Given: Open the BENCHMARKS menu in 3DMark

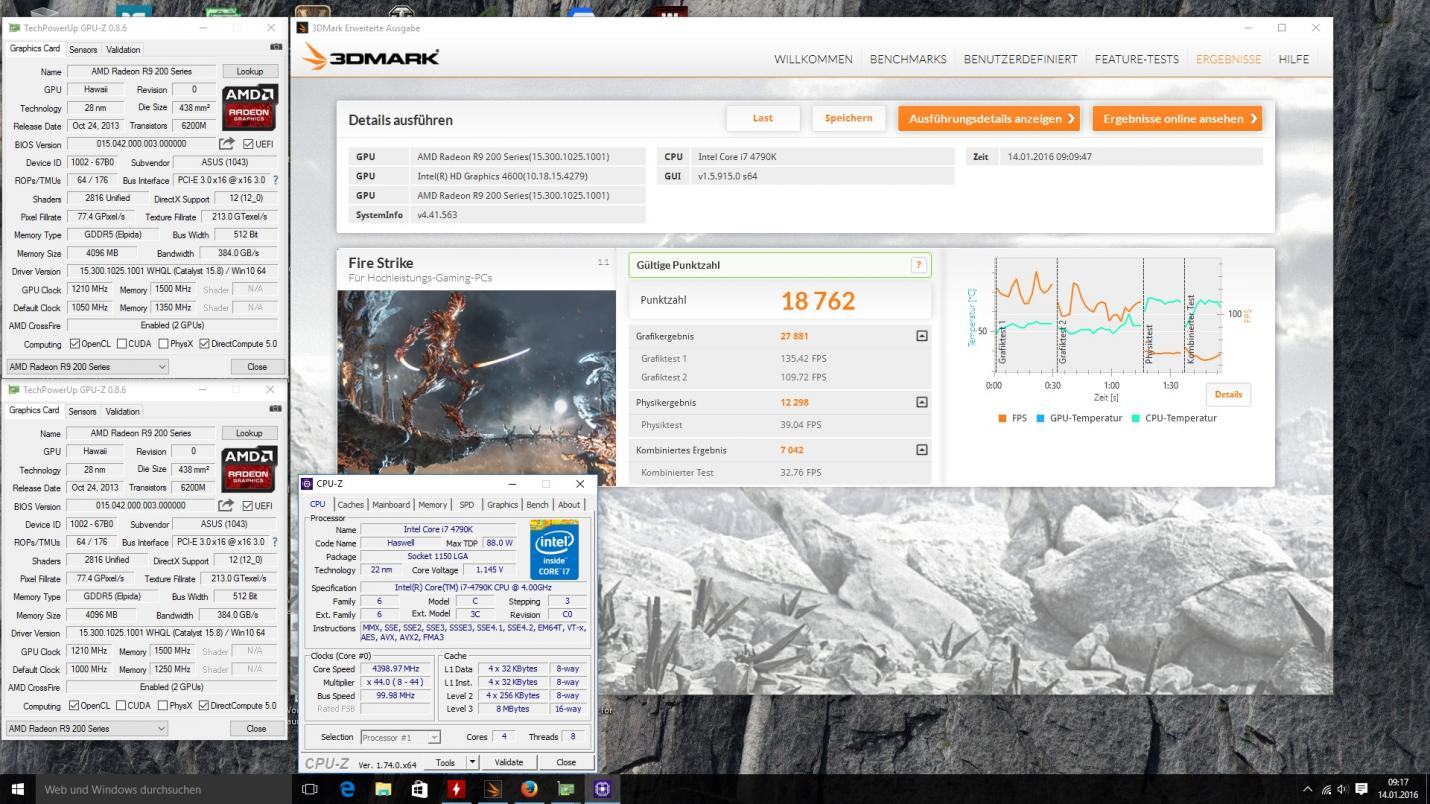Looking at the screenshot, I should tap(908, 59).
